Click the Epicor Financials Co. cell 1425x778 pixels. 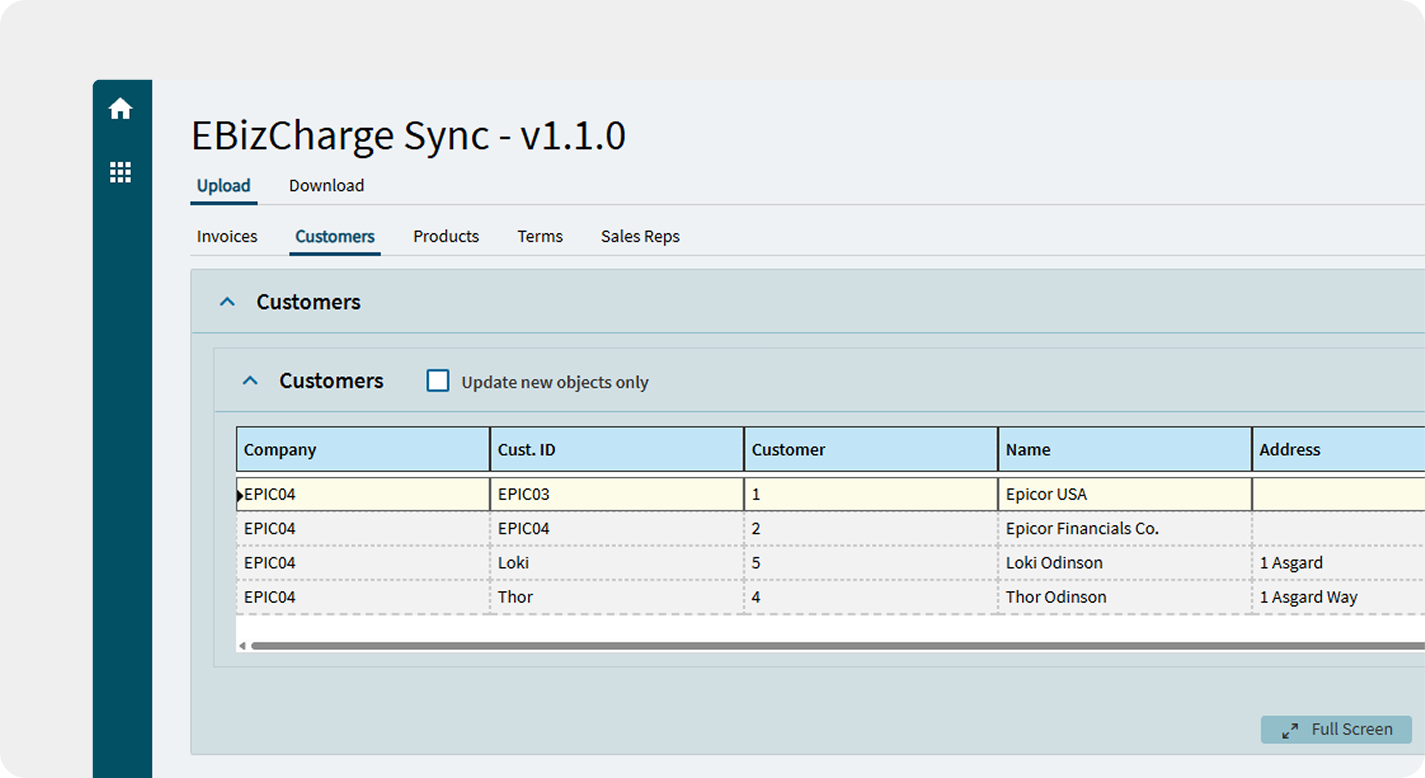coord(1125,528)
